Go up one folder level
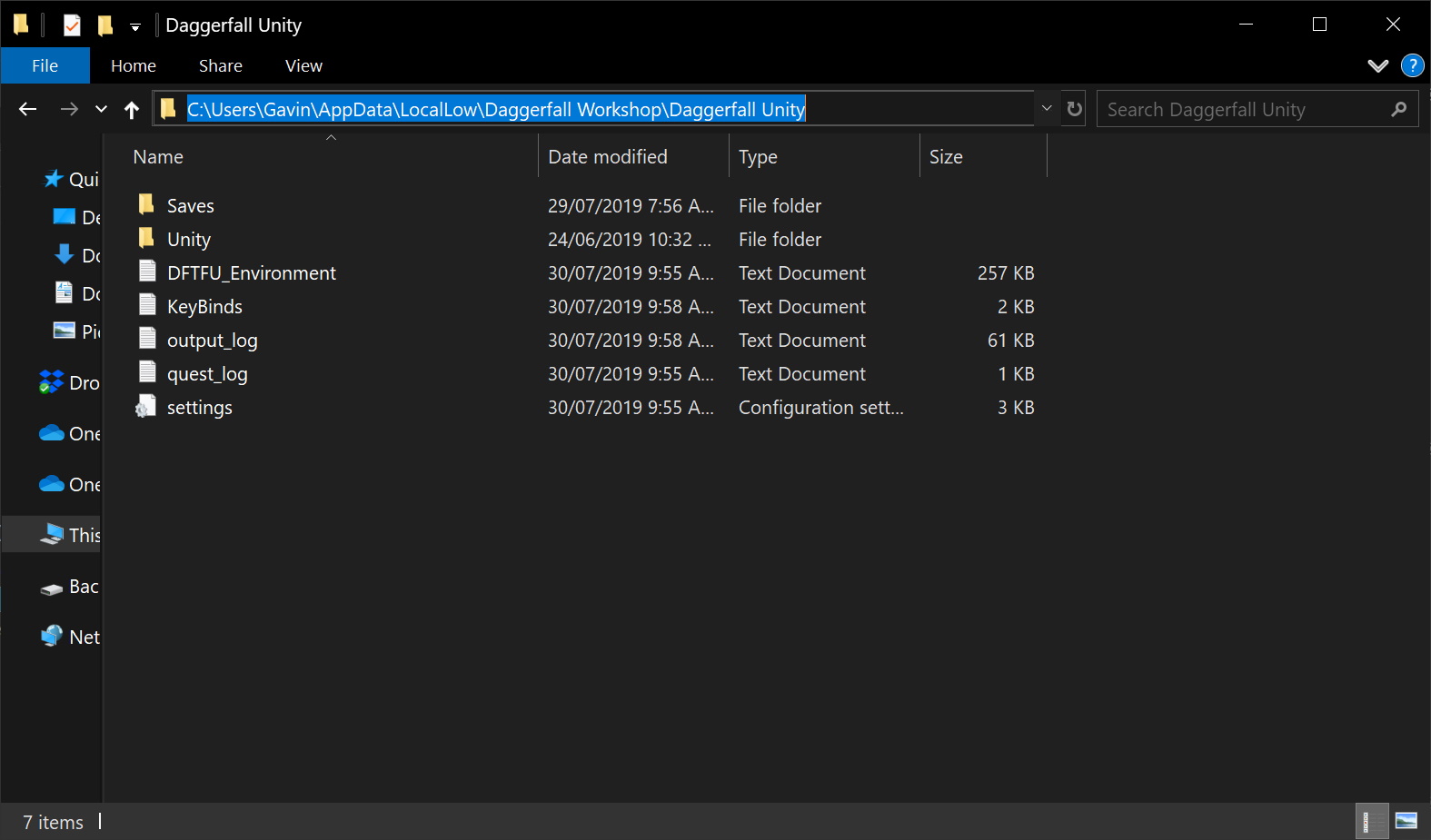The width and height of the screenshot is (1431, 840). pyautogui.click(x=132, y=109)
